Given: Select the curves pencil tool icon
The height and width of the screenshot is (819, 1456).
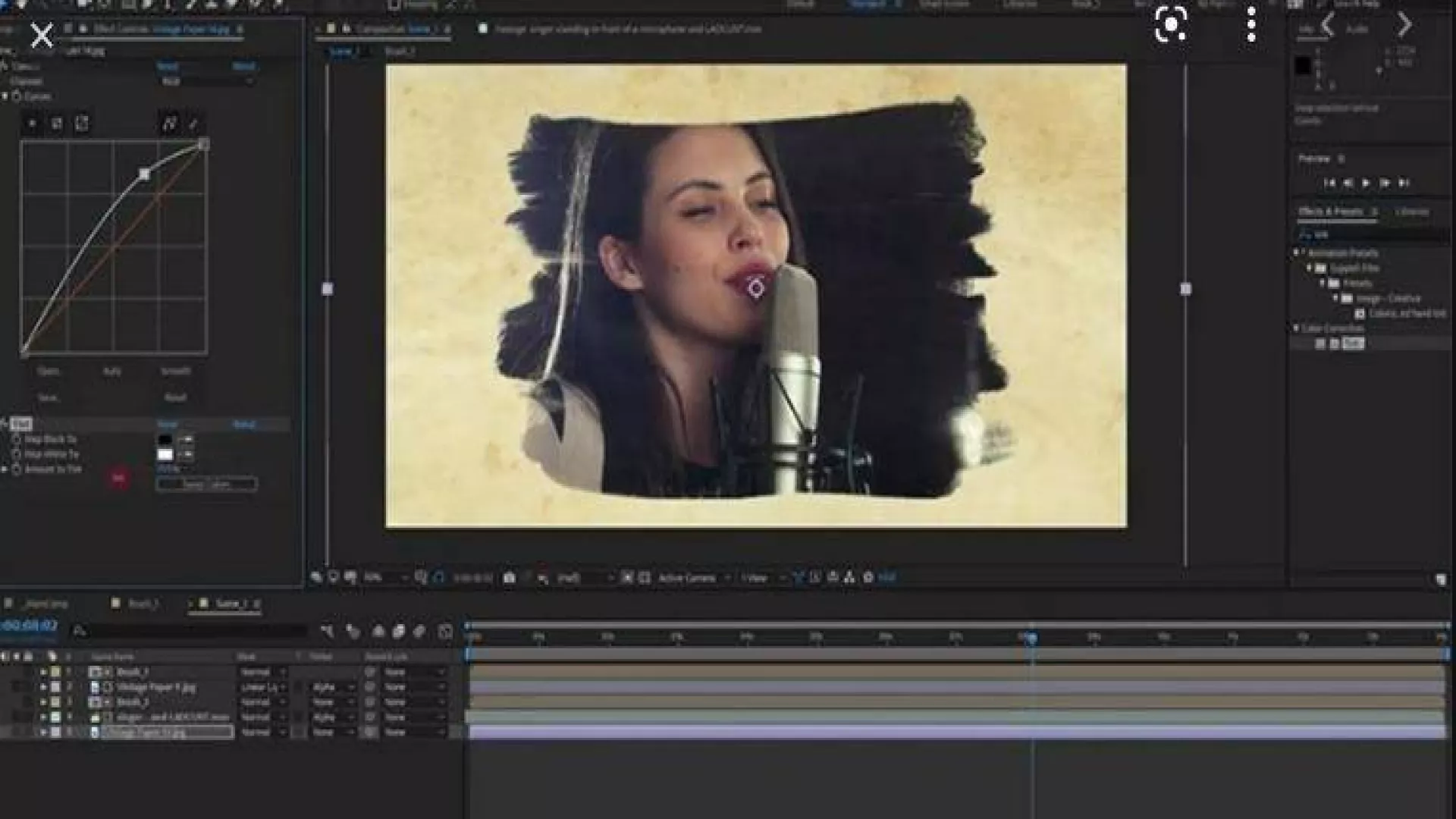Looking at the screenshot, I should click(193, 124).
